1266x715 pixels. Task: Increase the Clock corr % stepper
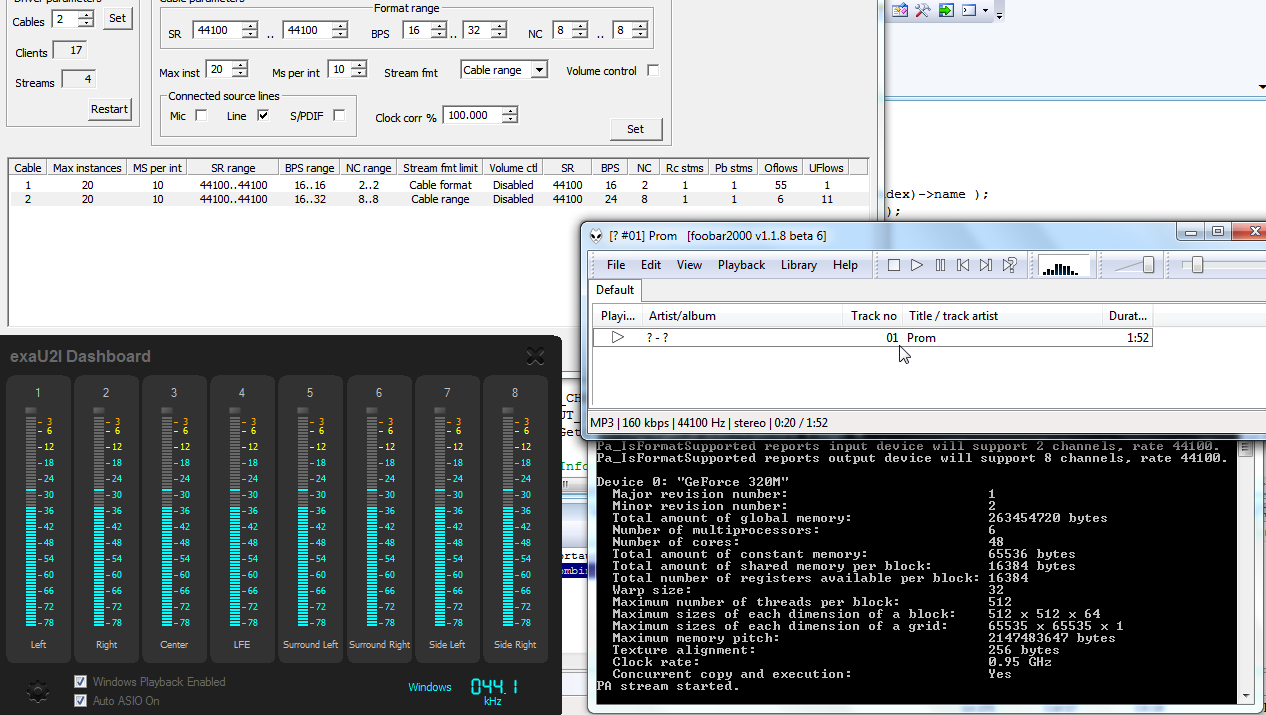(510, 111)
